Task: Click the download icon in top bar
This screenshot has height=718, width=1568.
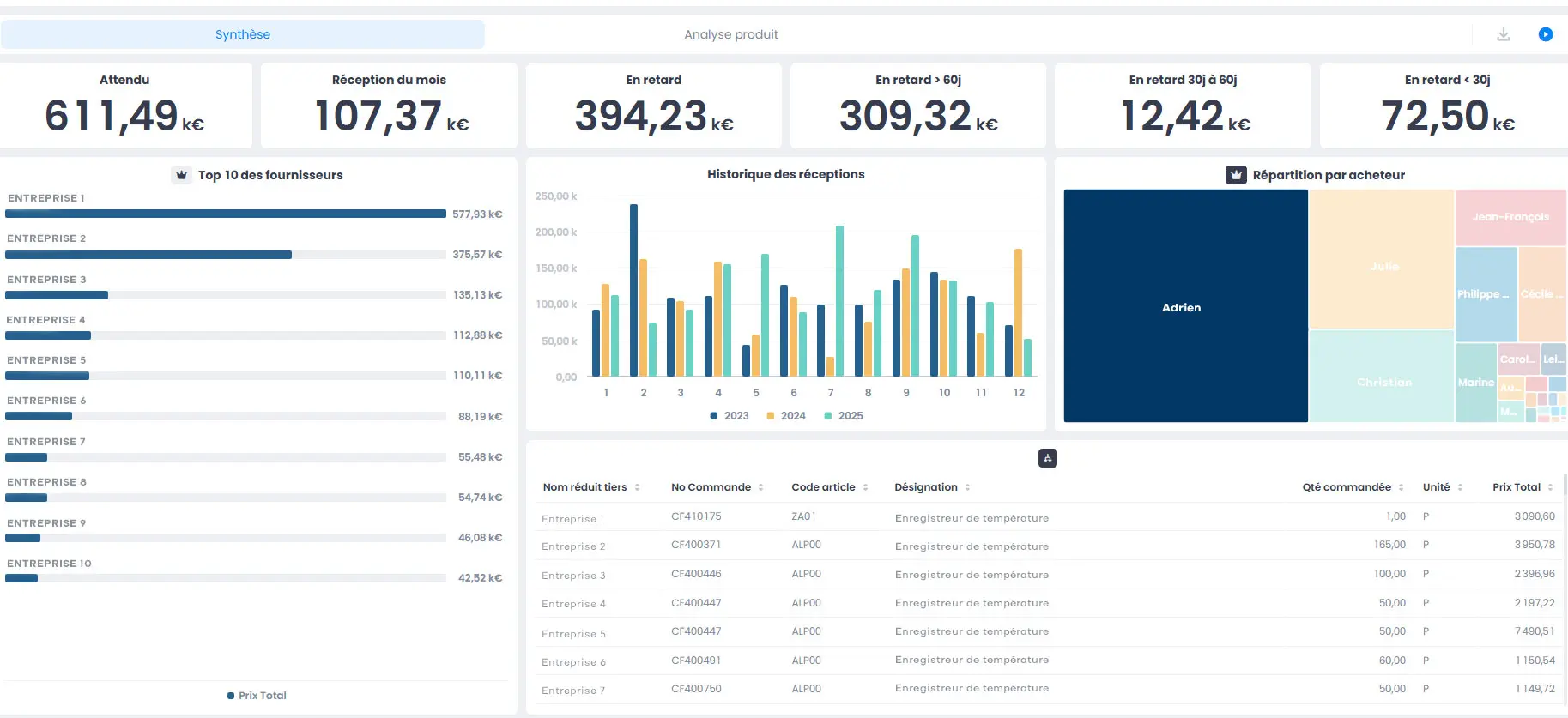Action: pyautogui.click(x=1503, y=34)
